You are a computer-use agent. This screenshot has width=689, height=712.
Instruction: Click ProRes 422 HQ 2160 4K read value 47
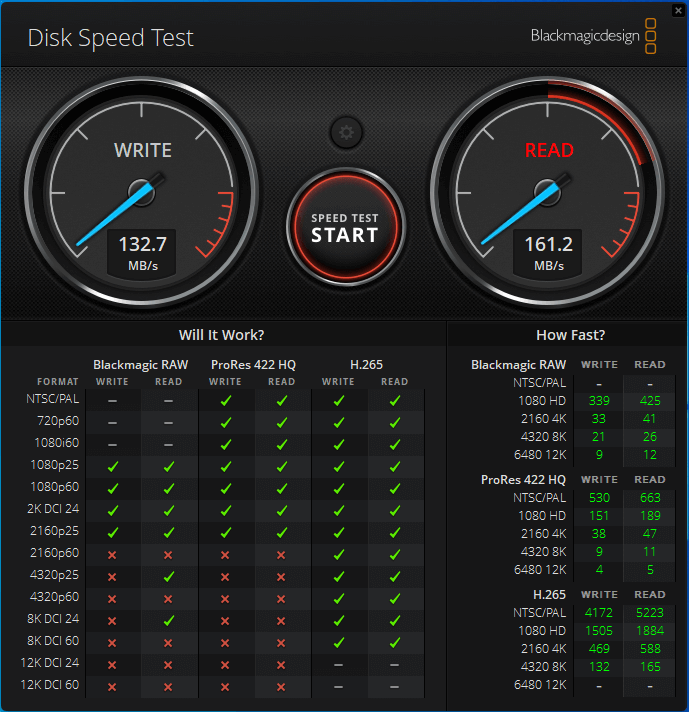[x=650, y=534]
